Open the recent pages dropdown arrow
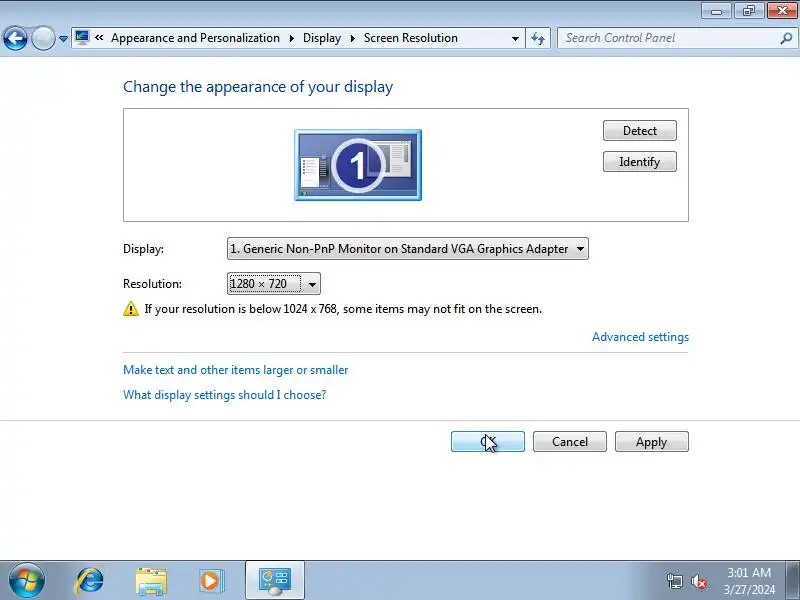800x600 pixels. (x=63, y=39)
